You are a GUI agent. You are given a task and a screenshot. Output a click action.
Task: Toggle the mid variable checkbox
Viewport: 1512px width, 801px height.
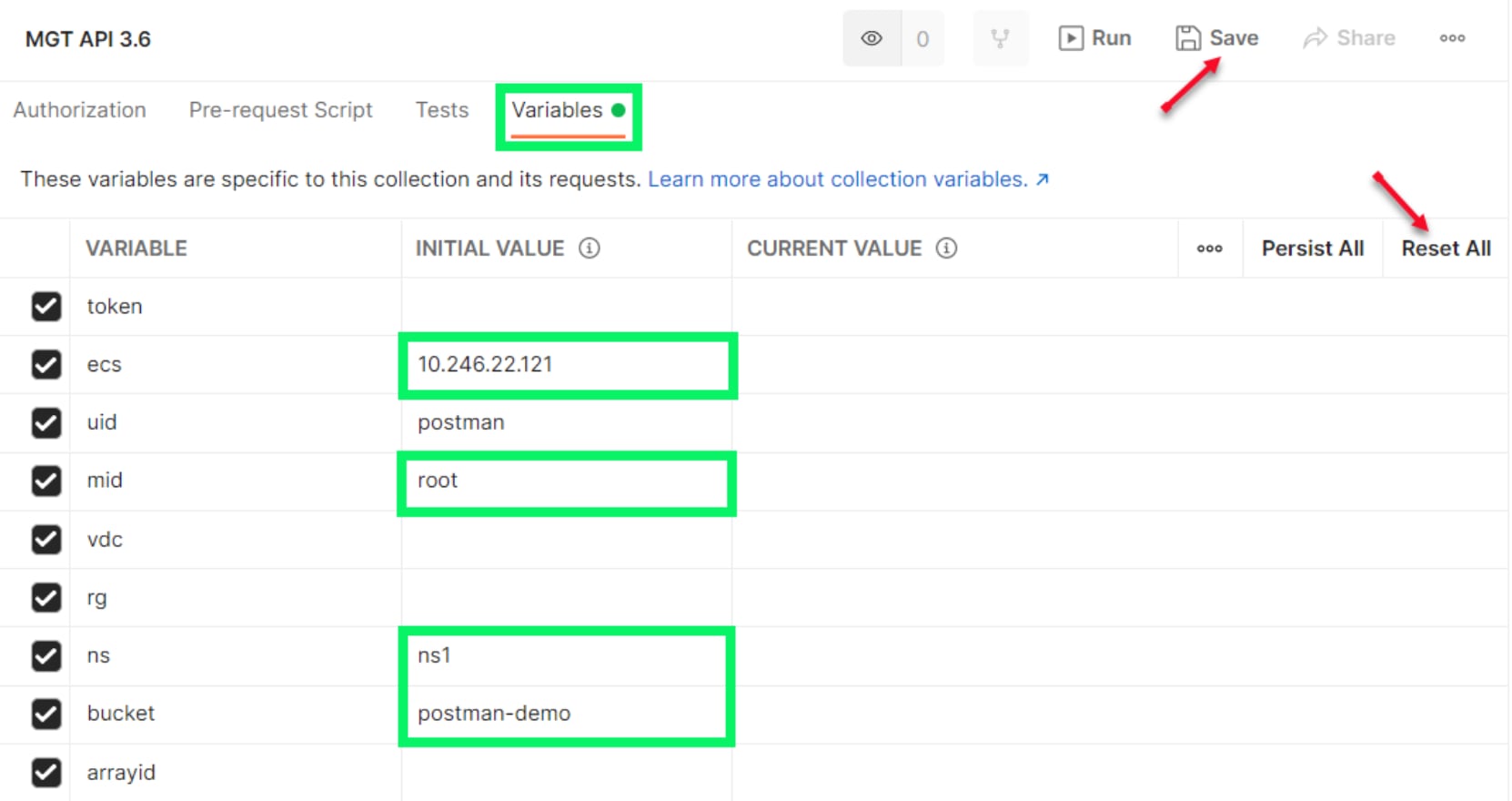[x=46, y=482]
